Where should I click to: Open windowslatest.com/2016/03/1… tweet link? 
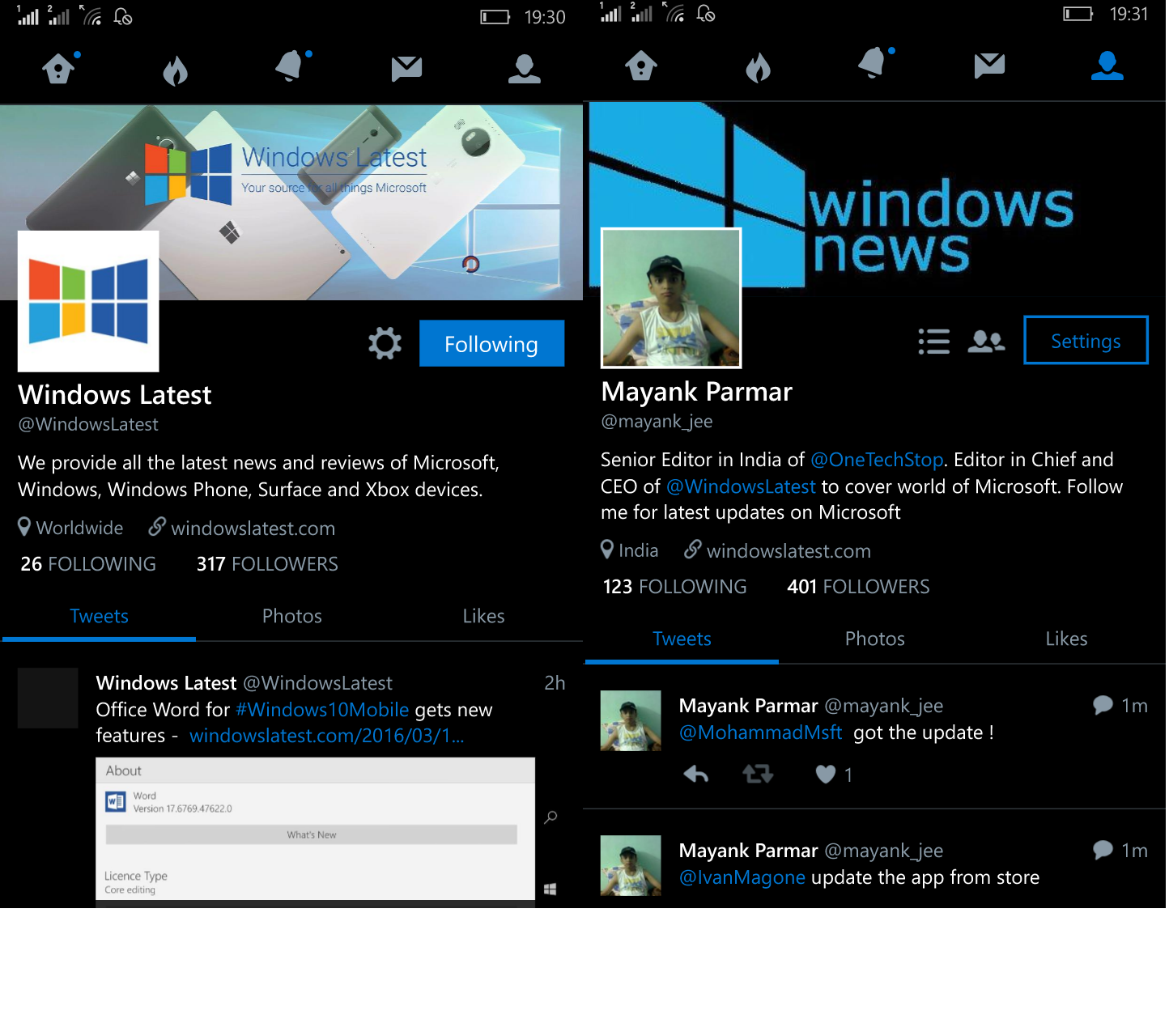327,736
